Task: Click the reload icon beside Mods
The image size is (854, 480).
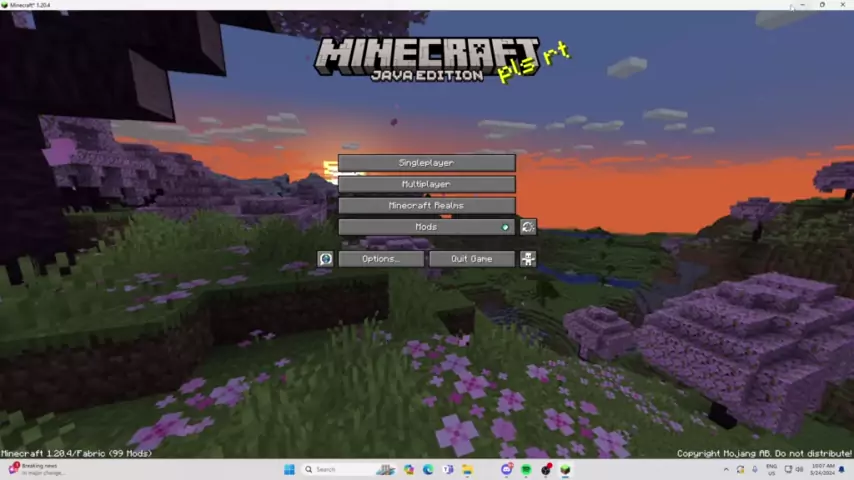Action: click(x=527, y=227)
